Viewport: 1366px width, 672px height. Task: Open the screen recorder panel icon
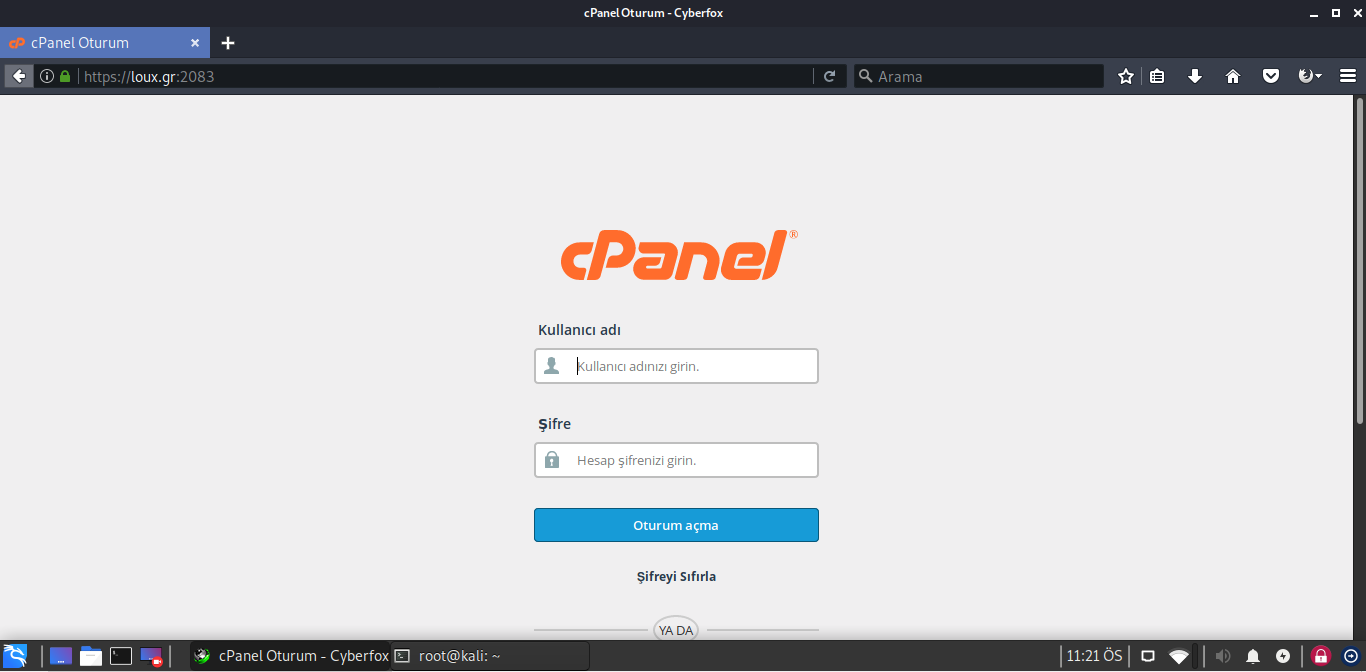[151, 656]
